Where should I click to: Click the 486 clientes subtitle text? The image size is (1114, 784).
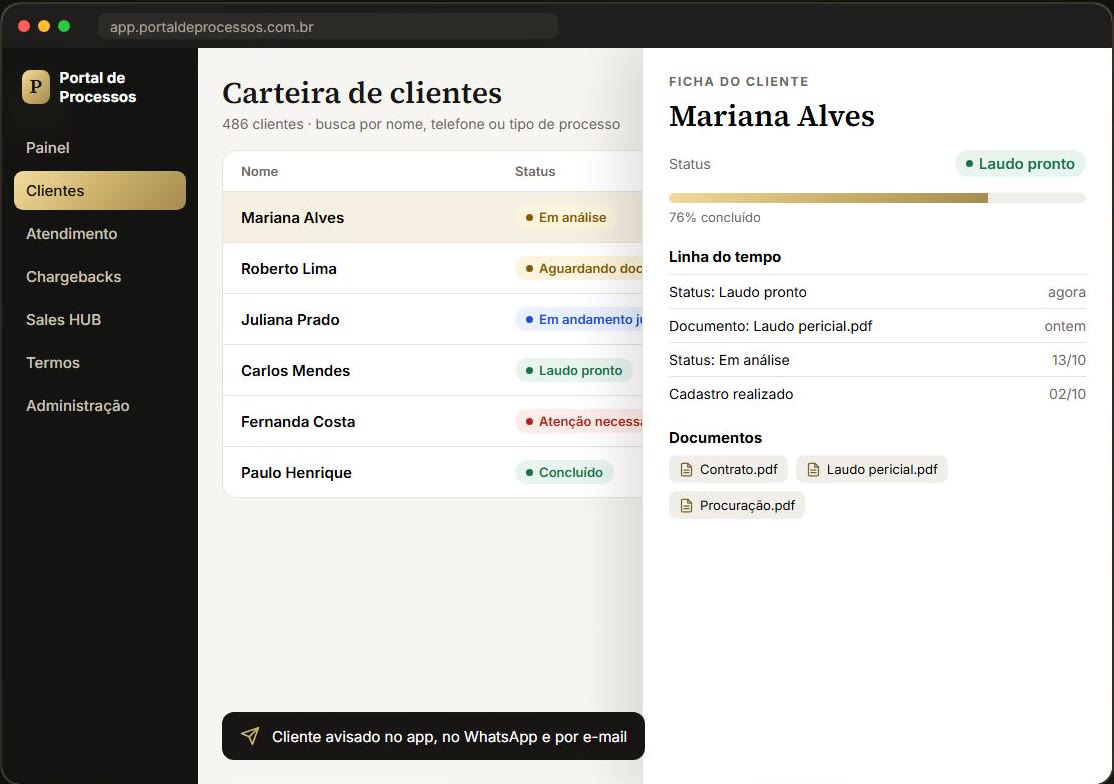coord(421,124)
